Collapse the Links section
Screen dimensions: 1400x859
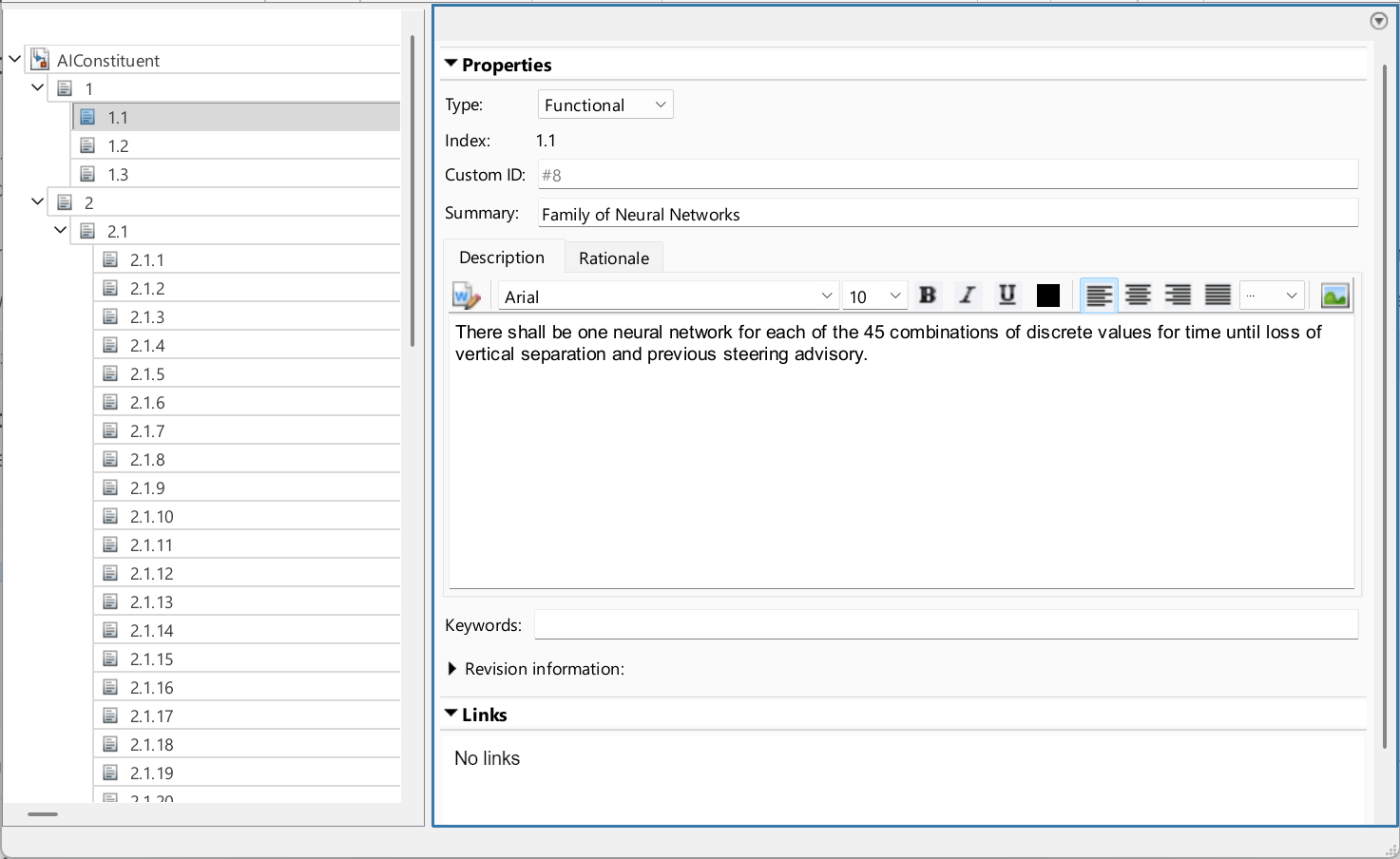451,715
